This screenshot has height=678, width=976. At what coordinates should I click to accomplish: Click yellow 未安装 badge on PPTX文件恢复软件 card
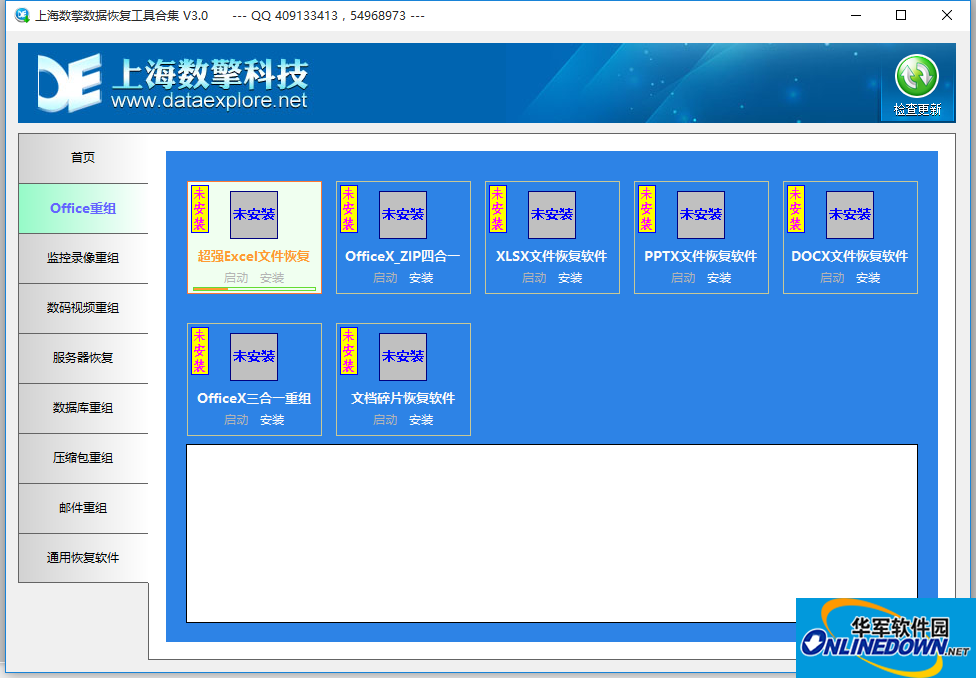tap(647, 209)
